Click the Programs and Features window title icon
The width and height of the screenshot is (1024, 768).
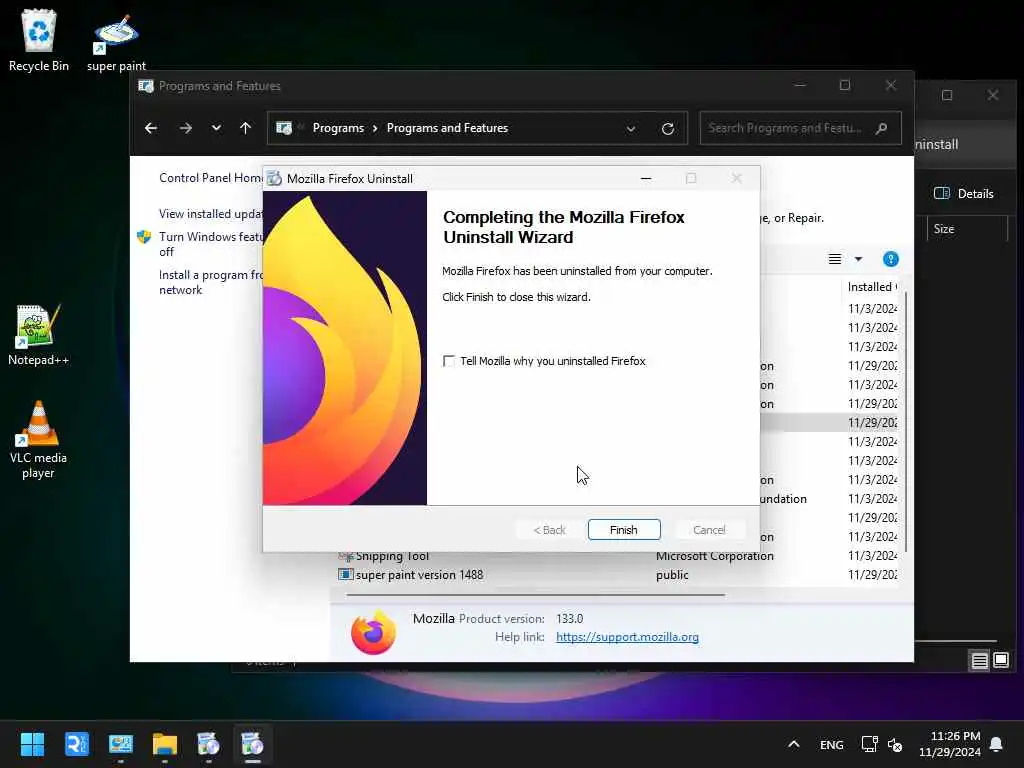coord(146,86)
